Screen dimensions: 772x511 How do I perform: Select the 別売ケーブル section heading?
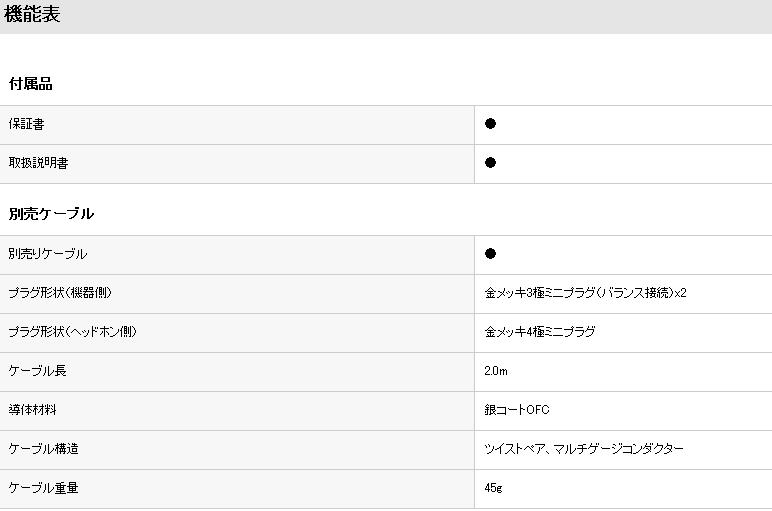tap(51, 214)
